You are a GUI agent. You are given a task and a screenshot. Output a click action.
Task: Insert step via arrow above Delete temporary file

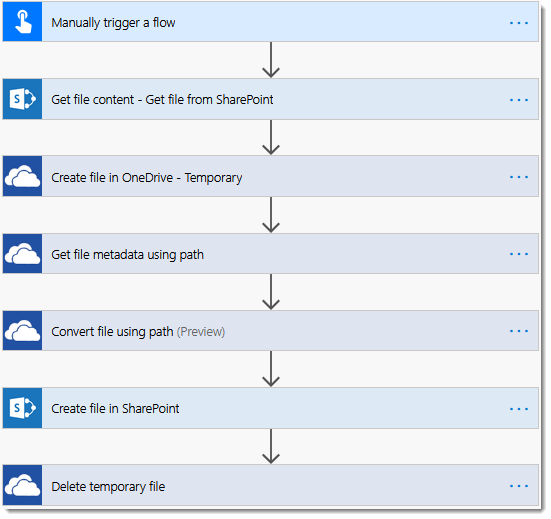pos(273,447)
